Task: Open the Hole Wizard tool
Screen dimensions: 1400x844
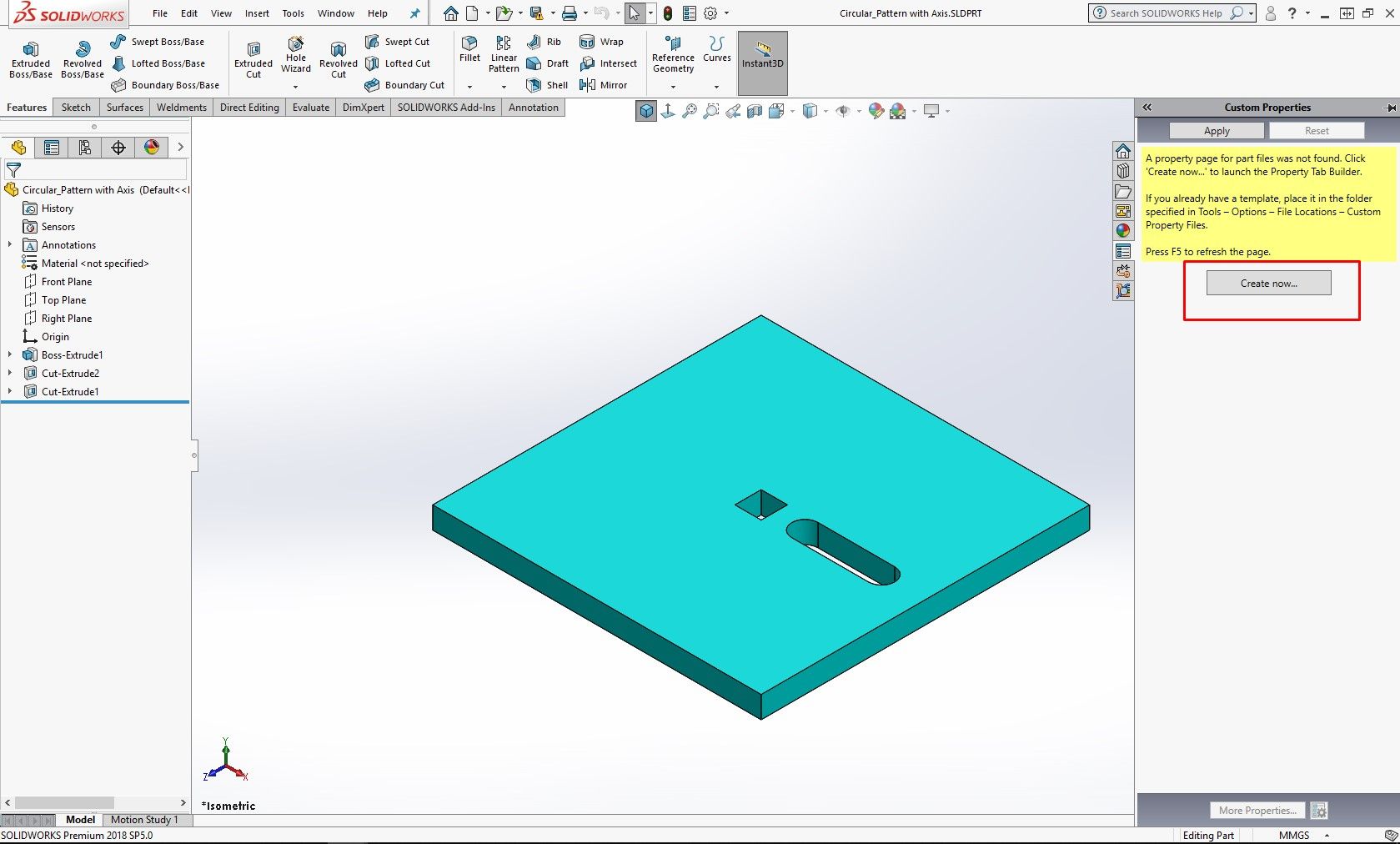Action: 296,54
